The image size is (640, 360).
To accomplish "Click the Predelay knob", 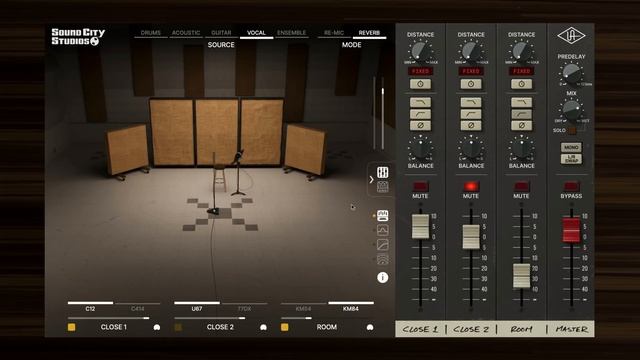I will click(x=571, y=74).
